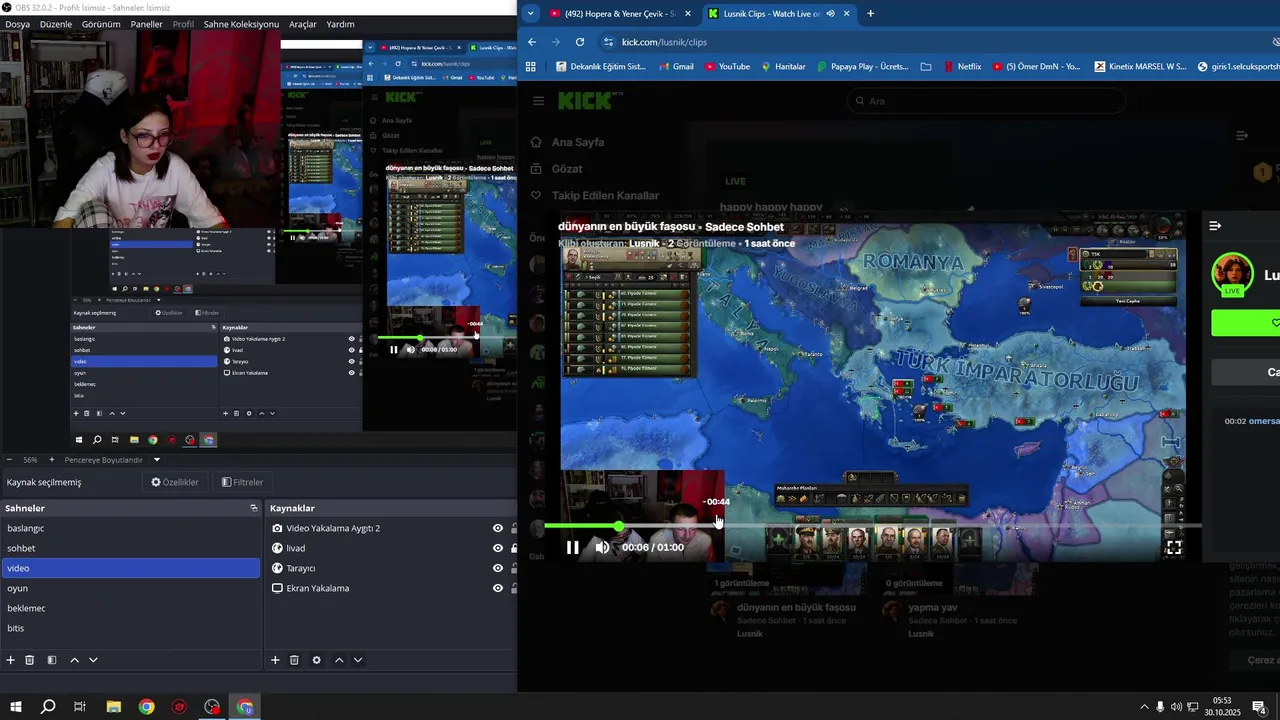1280x720 pixels.
Task: Zoom out the OBS preview with minus
Action: pos(10,460)
